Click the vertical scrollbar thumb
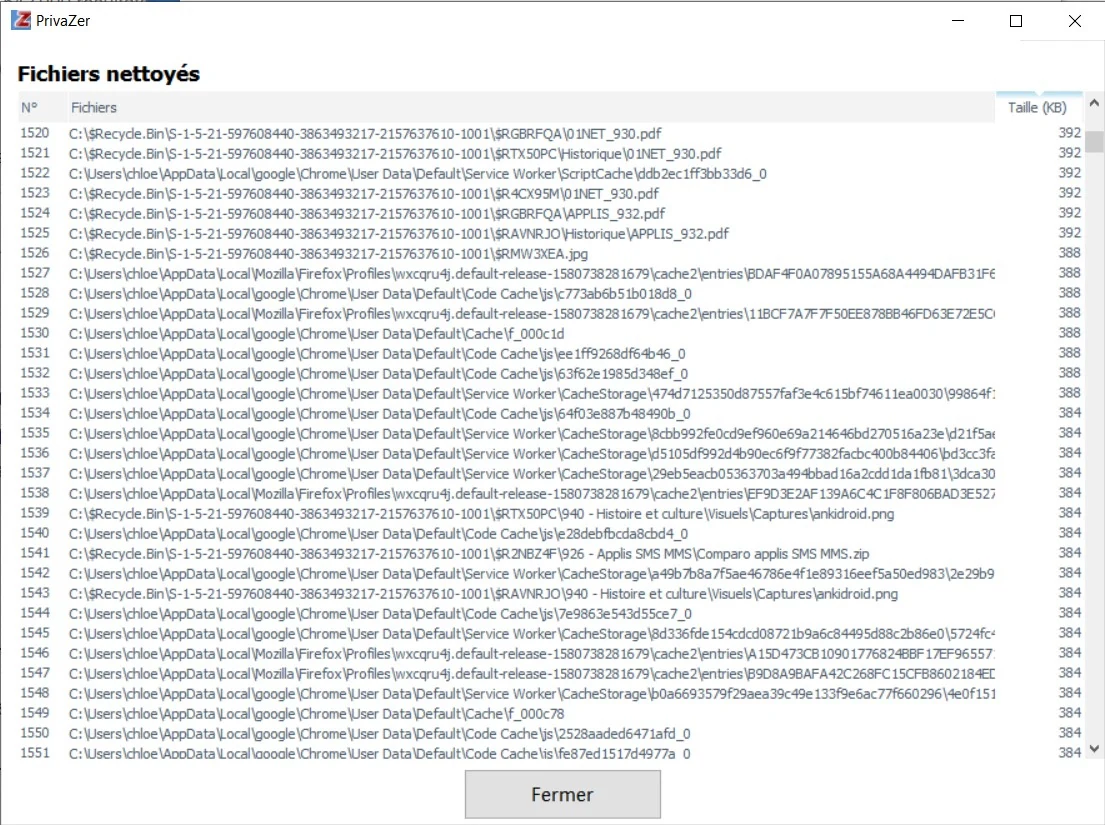1105x825 pixels. click(x=1094, y=141)
